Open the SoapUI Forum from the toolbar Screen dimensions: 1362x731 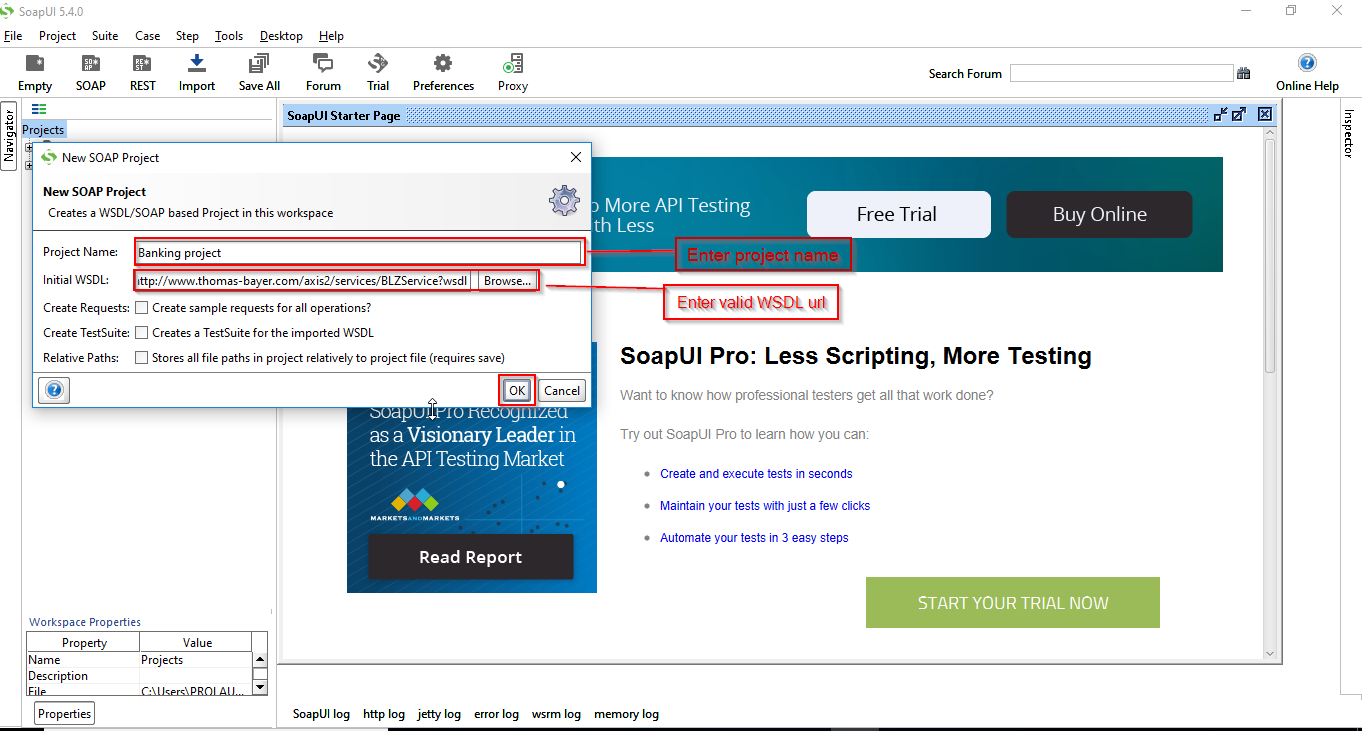click(x=322, y=70)
